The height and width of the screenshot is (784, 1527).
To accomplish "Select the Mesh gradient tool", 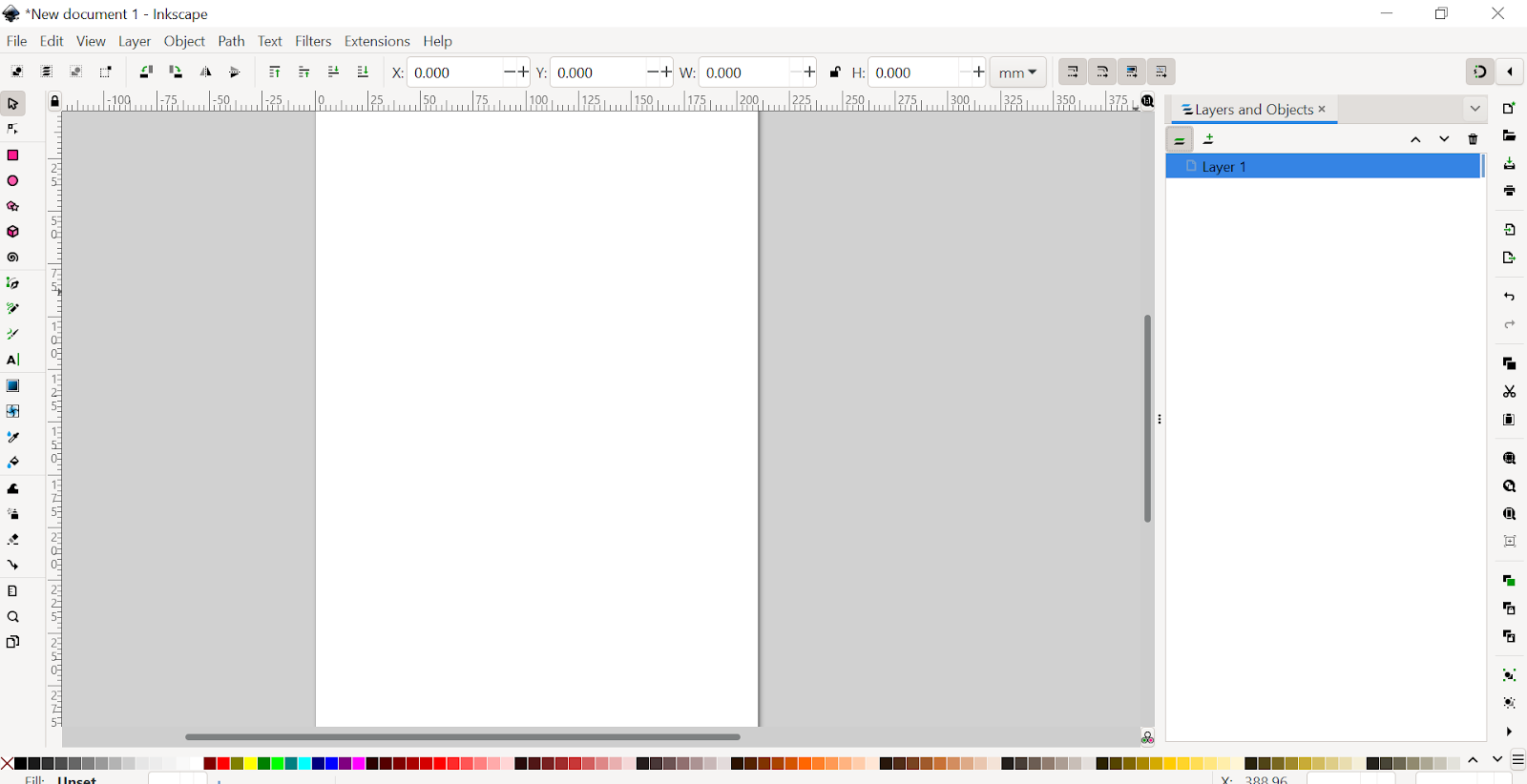I will point(13,411).
